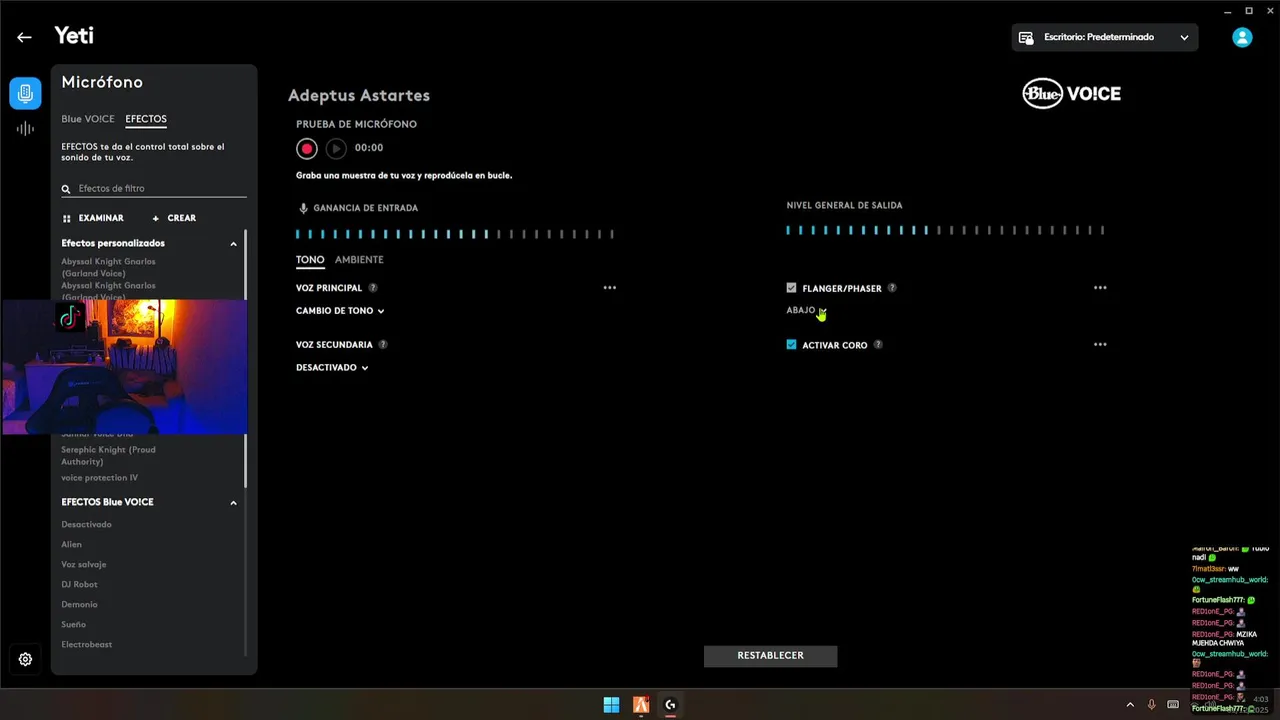This screenshot has height=720, width=1280.
Task: Disable the Activar Coro checkbox
Action: 791,344
